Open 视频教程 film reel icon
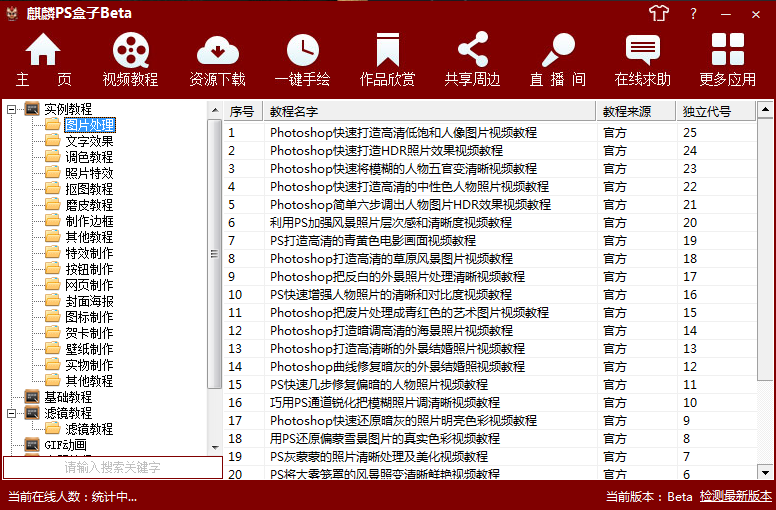Image resolution: width=776 pixels, height=510 pixels. [x=131, y=50]
